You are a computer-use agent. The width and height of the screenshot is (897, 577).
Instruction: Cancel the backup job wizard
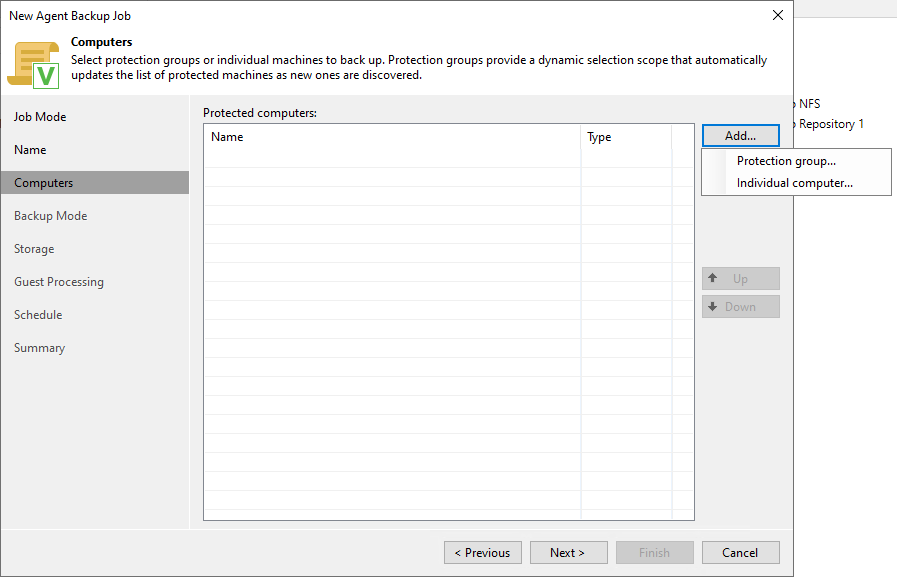coord(740,553)
